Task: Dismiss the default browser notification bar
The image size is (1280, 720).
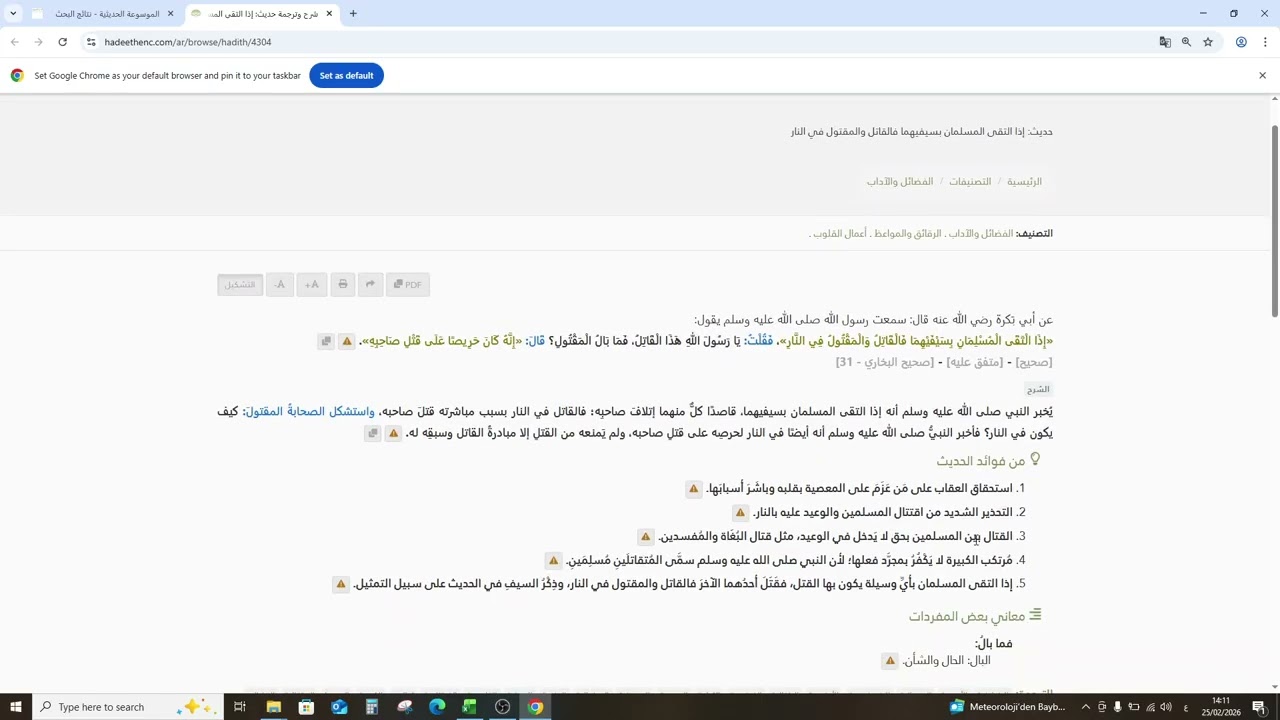Action: [1262, 76]
